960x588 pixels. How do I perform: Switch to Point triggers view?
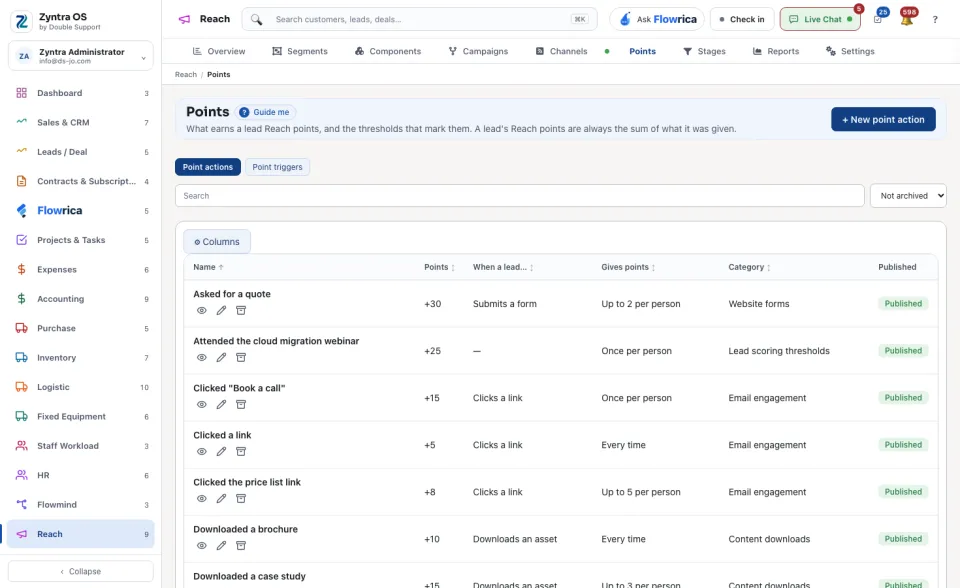[x=277, y=167]
